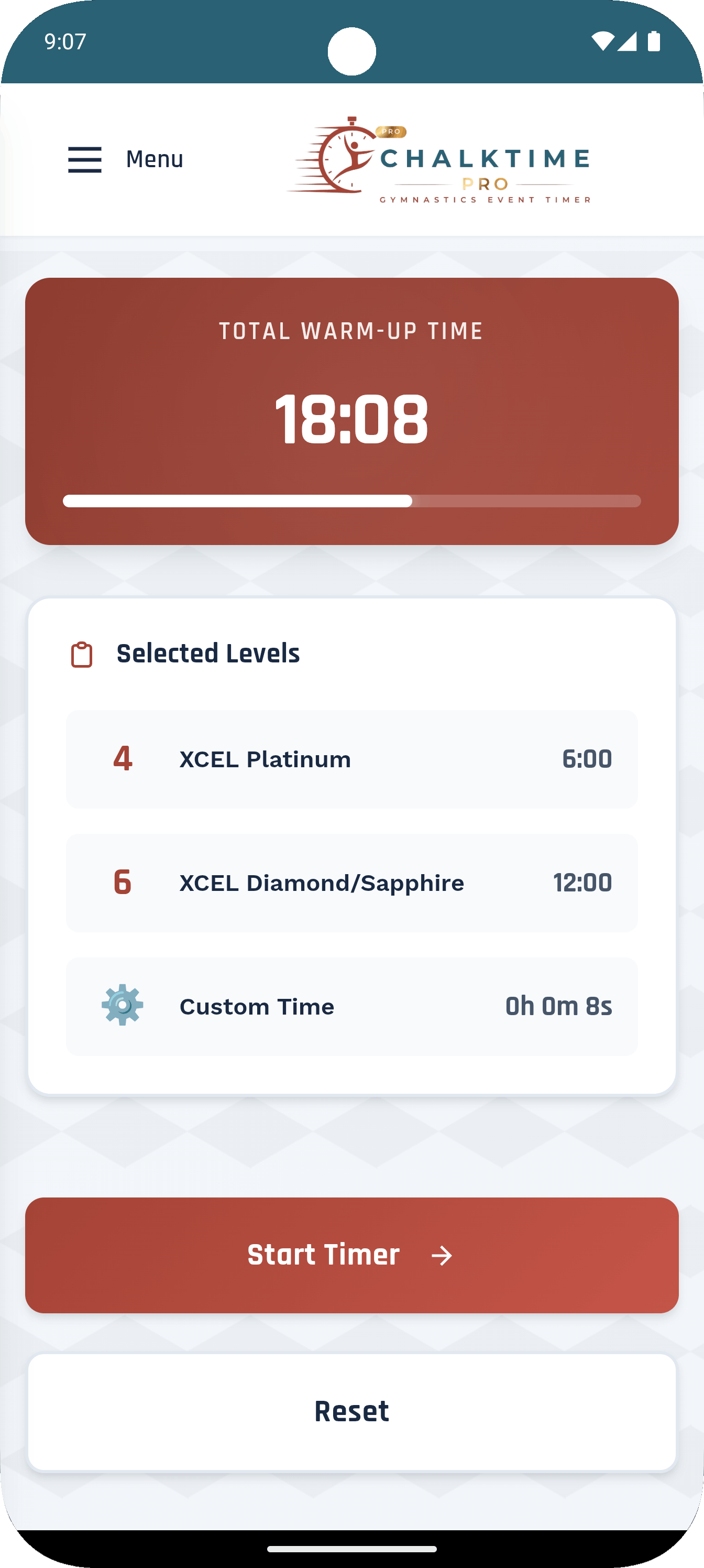This screenshot has width=704, height=1568.
Task: Select the XCEL Diamond/Sapphire level row
Action: [x=351, y=883]
